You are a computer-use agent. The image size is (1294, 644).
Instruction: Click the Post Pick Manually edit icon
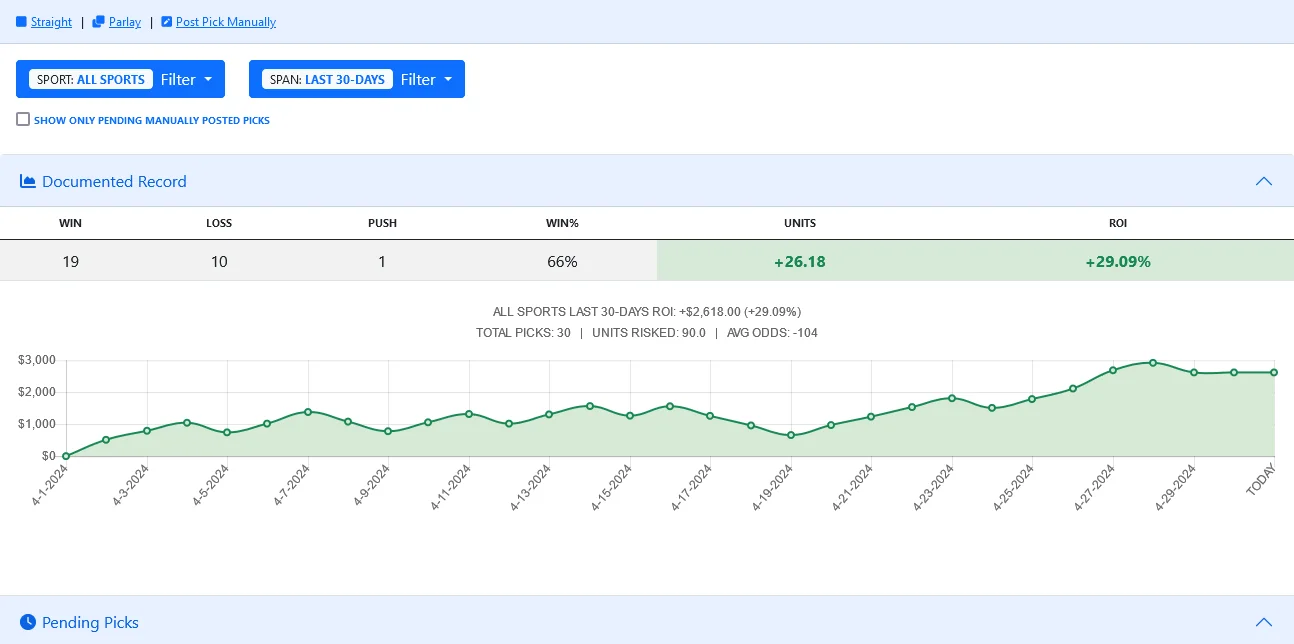pos(166,22)
